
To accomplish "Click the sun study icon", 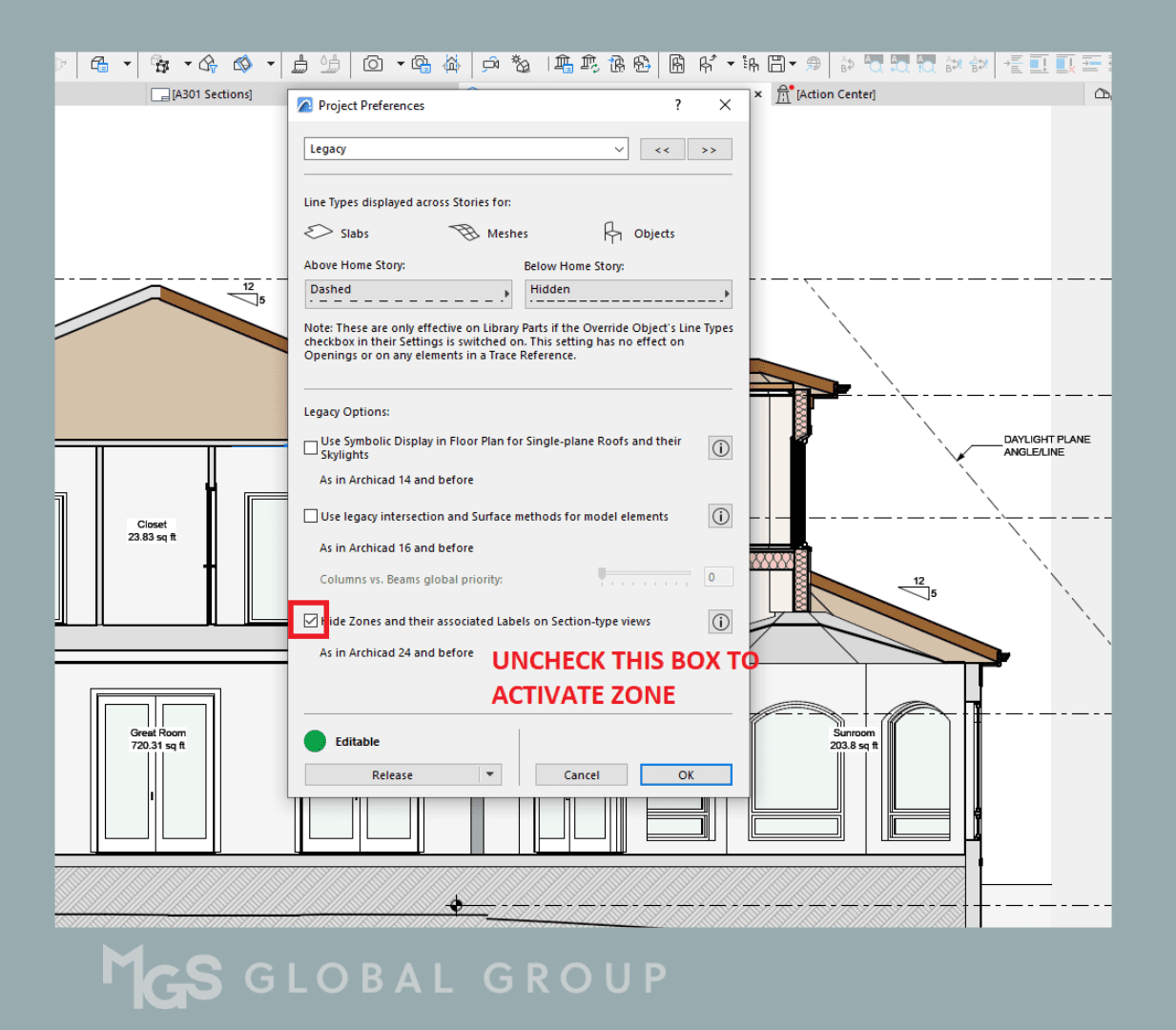I will (521, 64).
